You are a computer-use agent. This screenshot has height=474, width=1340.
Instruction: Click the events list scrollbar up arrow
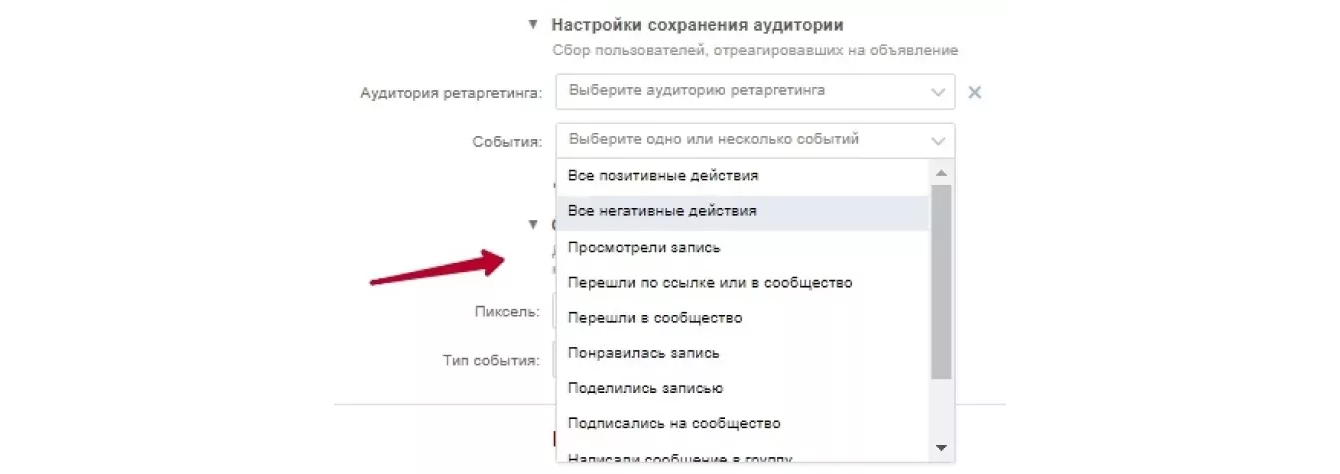(940, 172)
